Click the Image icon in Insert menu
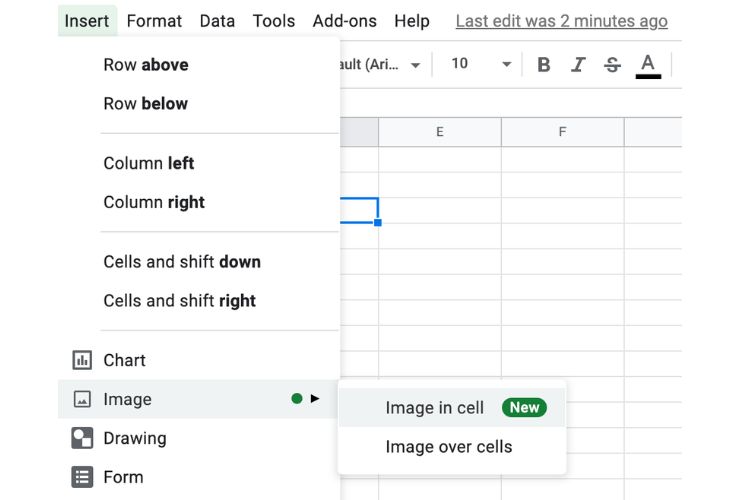The image size is (740, 500). click(x=82, y=399)
